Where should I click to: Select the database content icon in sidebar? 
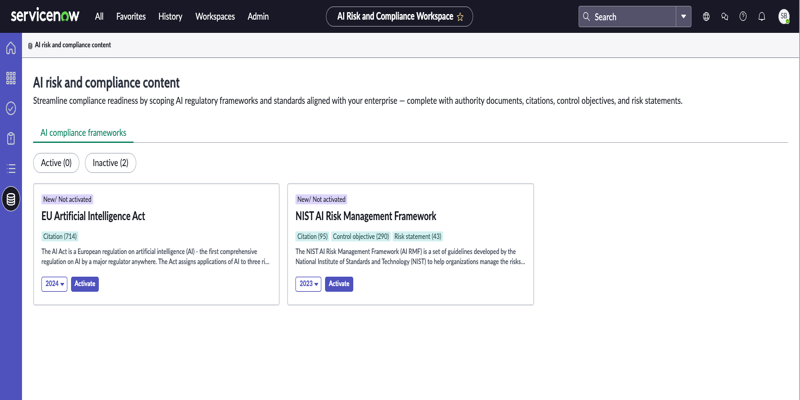(11, 199)
